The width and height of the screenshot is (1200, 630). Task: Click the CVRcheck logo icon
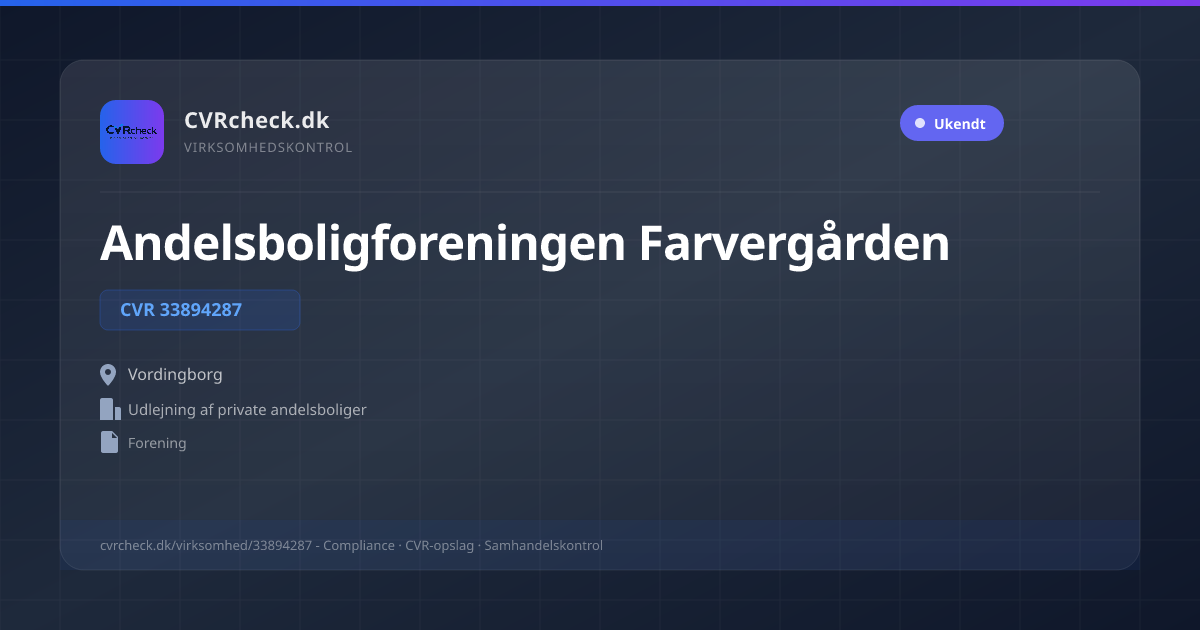click(132, 132)
